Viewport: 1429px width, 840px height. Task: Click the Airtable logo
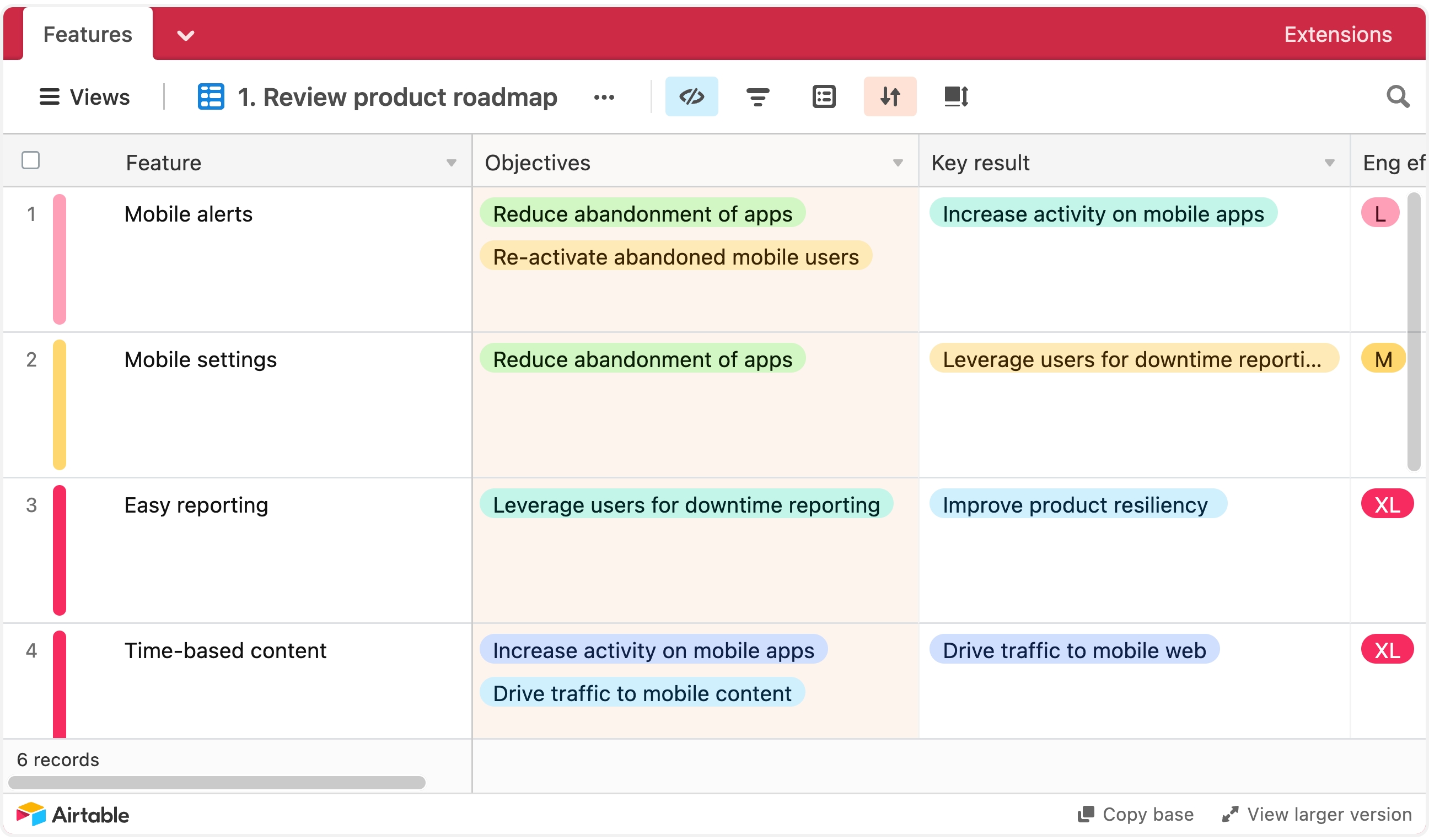(73, 815)
